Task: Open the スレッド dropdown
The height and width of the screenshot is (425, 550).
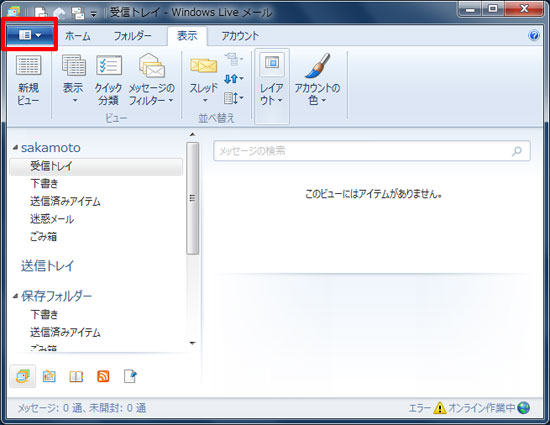Action: (203, 80)
